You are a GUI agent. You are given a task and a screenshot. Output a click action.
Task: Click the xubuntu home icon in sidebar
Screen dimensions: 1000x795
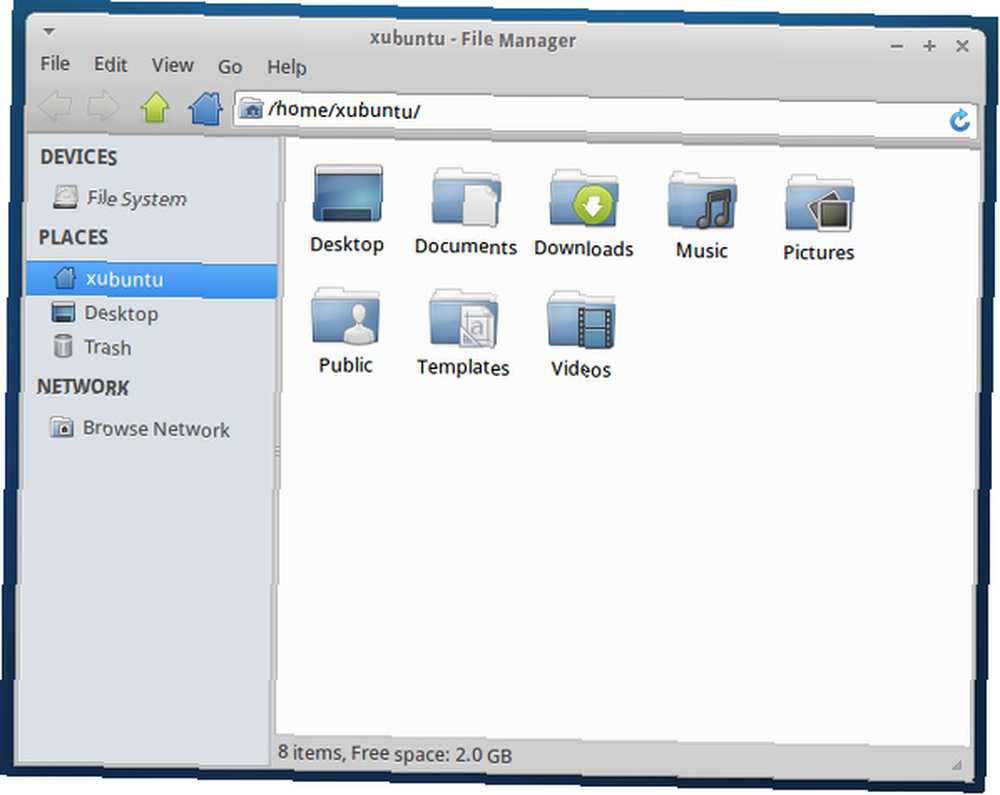coord(65,278)
